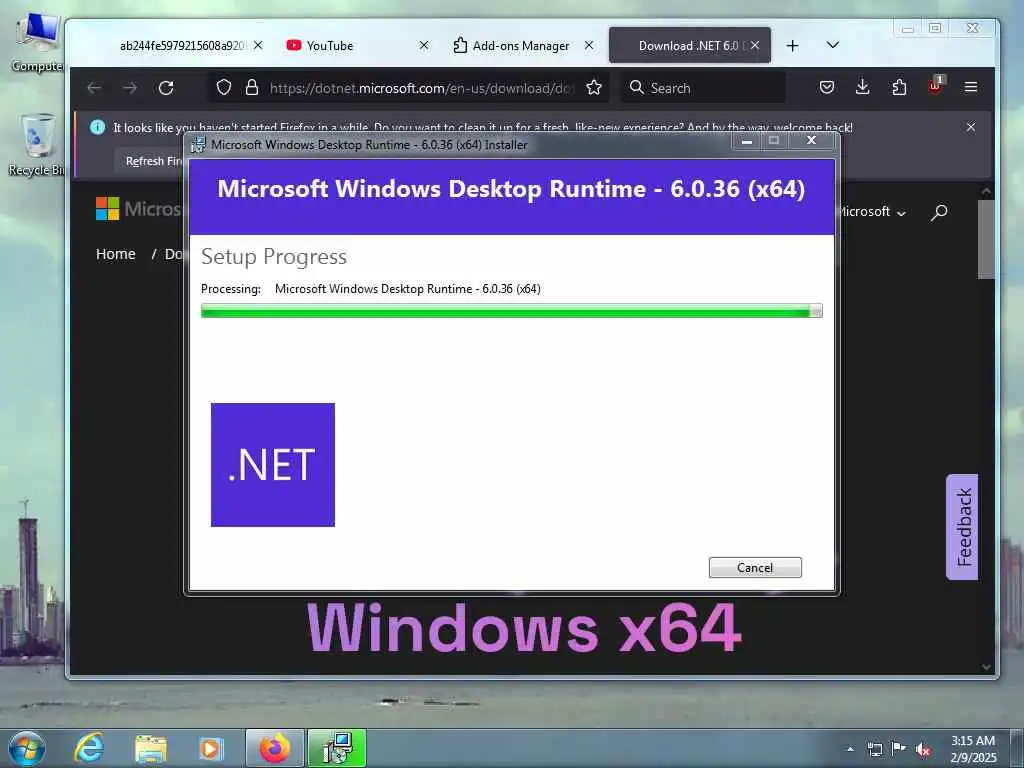Open tracking protection shield icon

click(224, 88)
